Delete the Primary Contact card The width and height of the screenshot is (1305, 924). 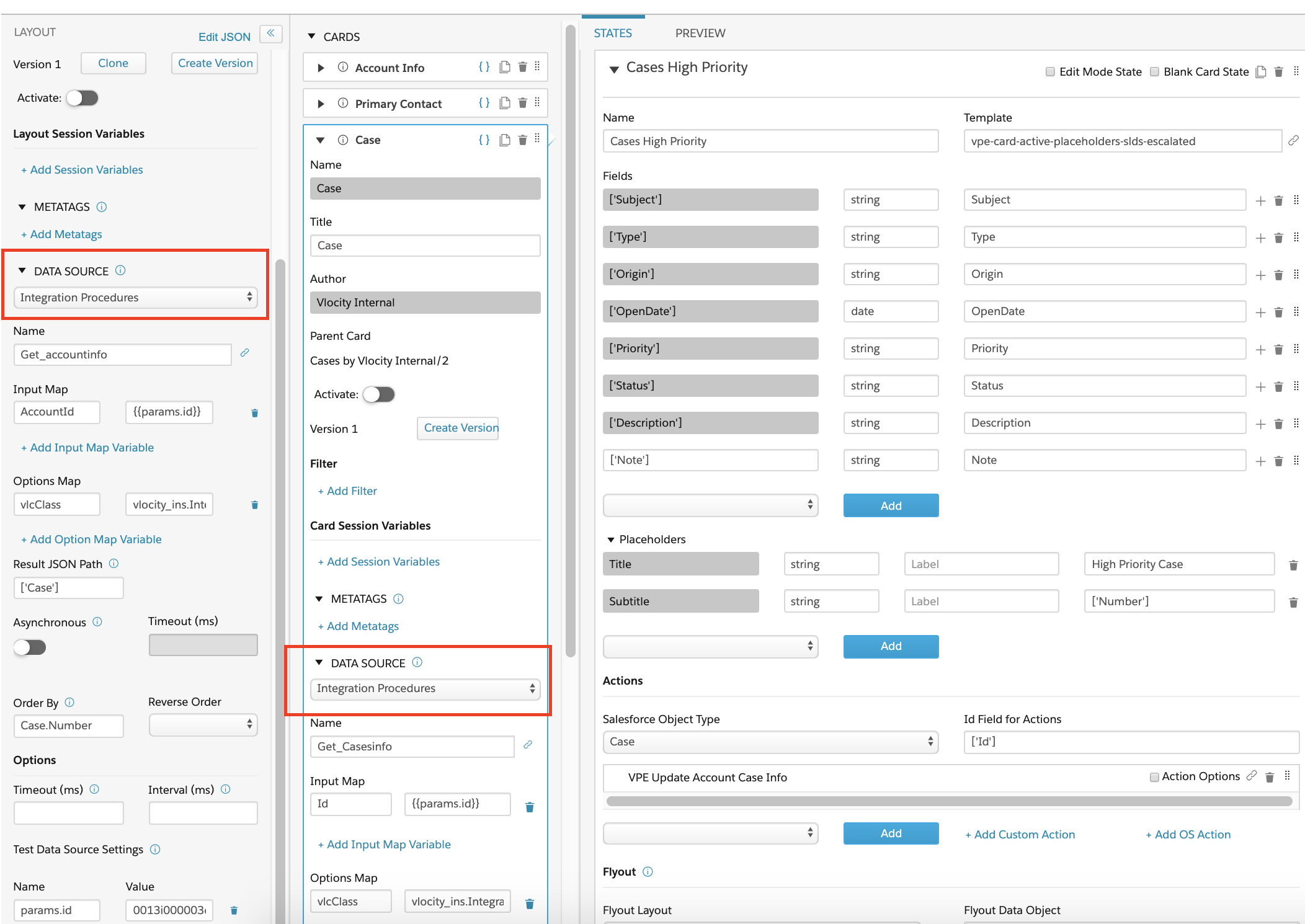tap(522, 103)
